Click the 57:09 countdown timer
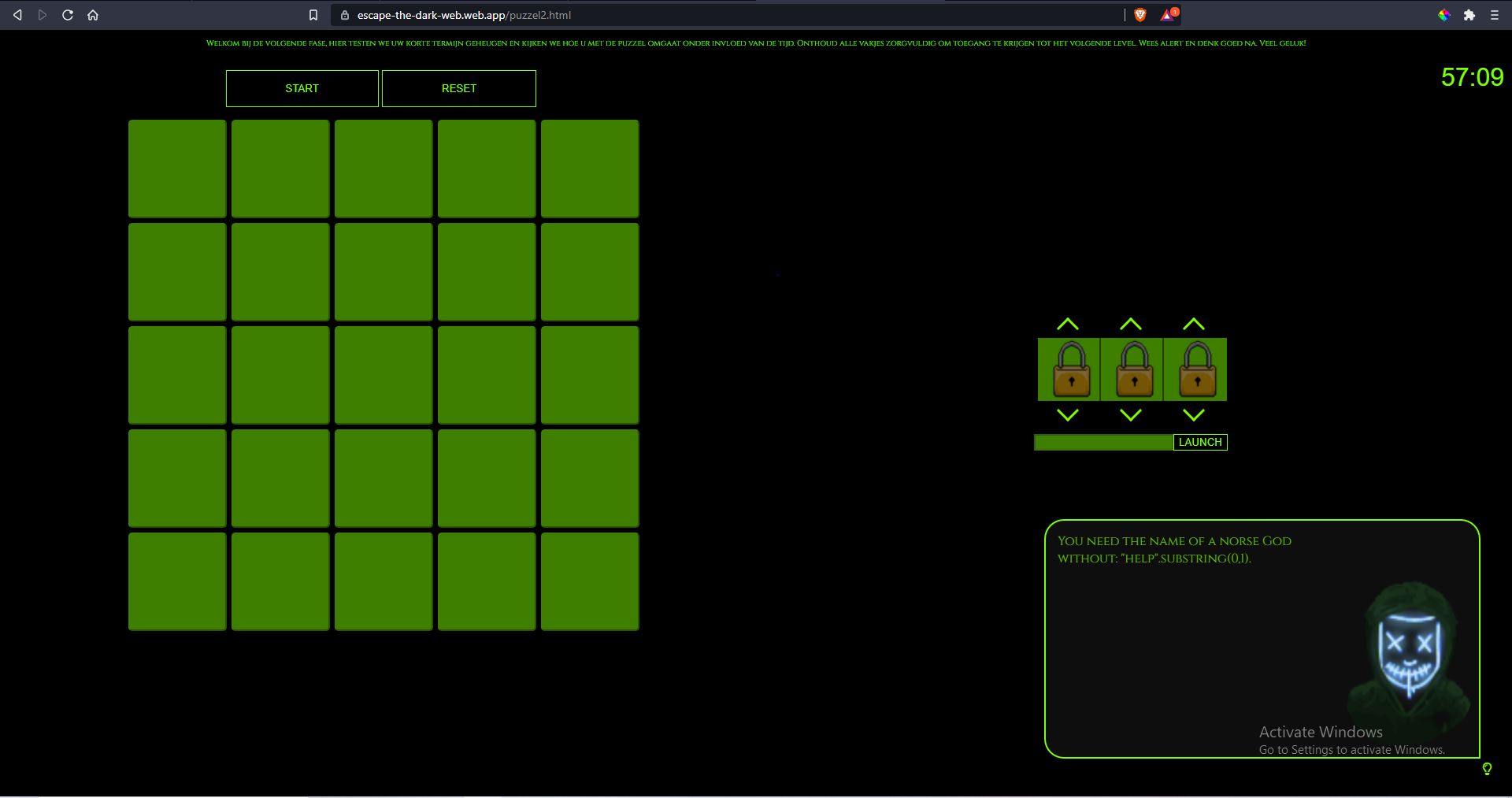Screen dimensions: 1512x798 [1472, 77]
